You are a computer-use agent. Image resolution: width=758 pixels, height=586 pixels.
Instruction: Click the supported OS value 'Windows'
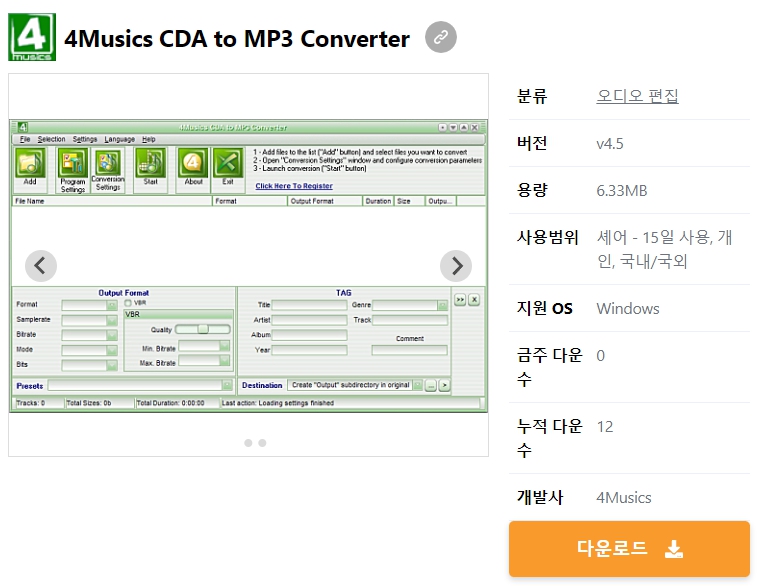(627, 308)
